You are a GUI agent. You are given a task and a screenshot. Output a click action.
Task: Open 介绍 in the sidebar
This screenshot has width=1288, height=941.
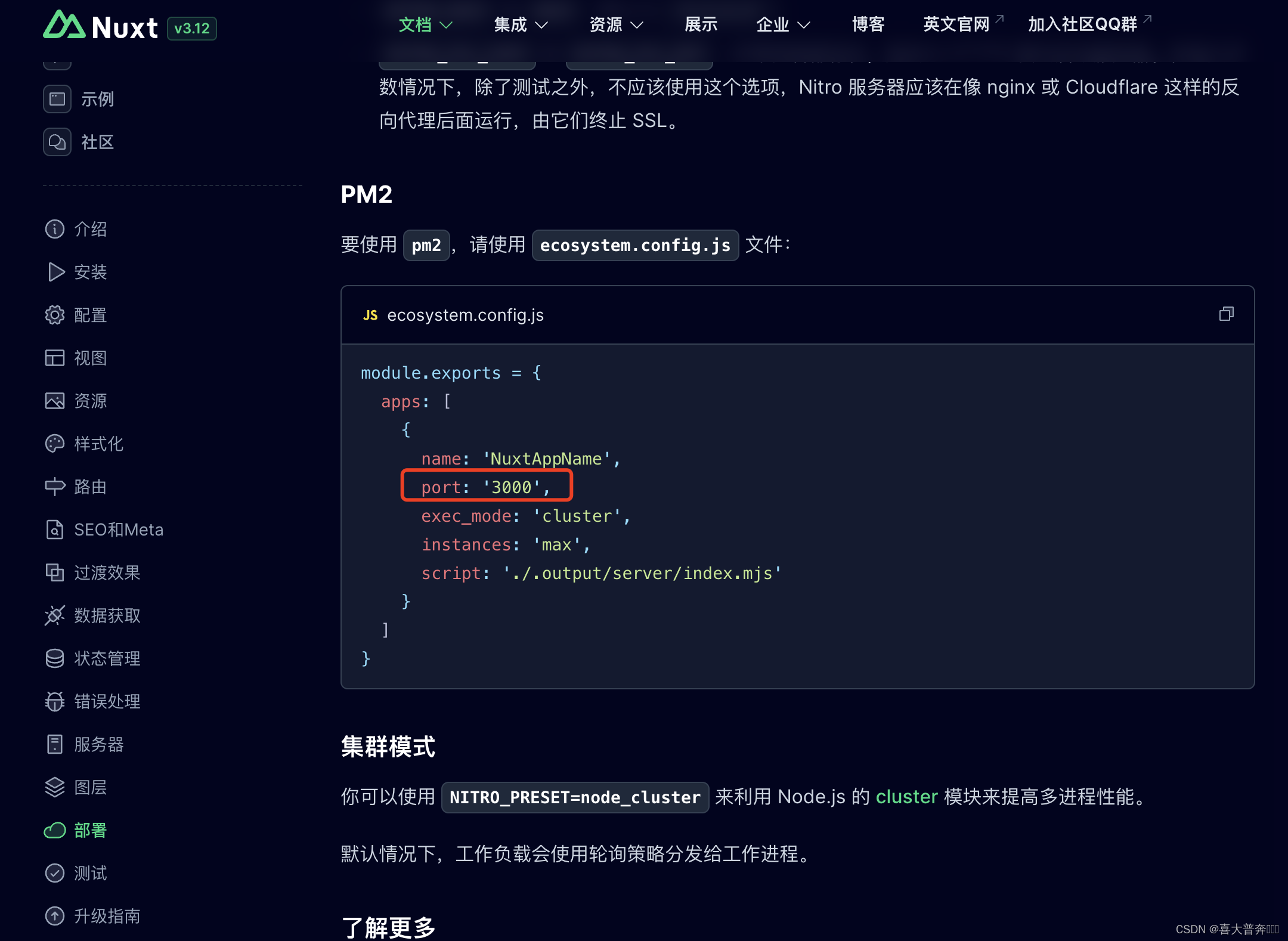(91, 229)
